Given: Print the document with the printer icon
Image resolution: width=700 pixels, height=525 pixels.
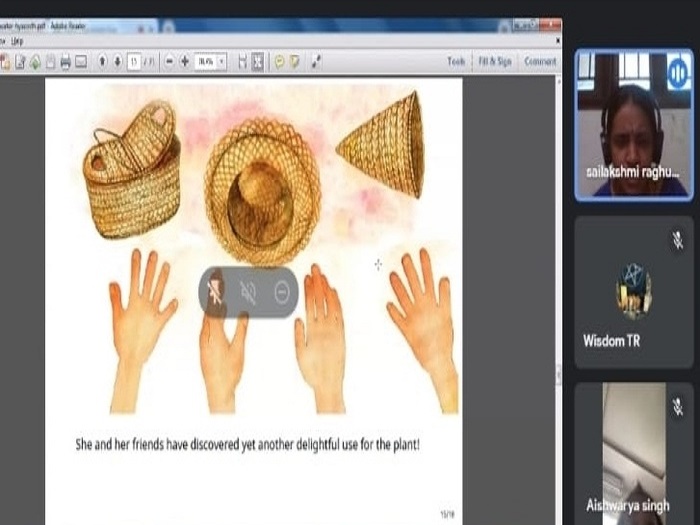Looking at the screenshot, I should coord(66,62).
